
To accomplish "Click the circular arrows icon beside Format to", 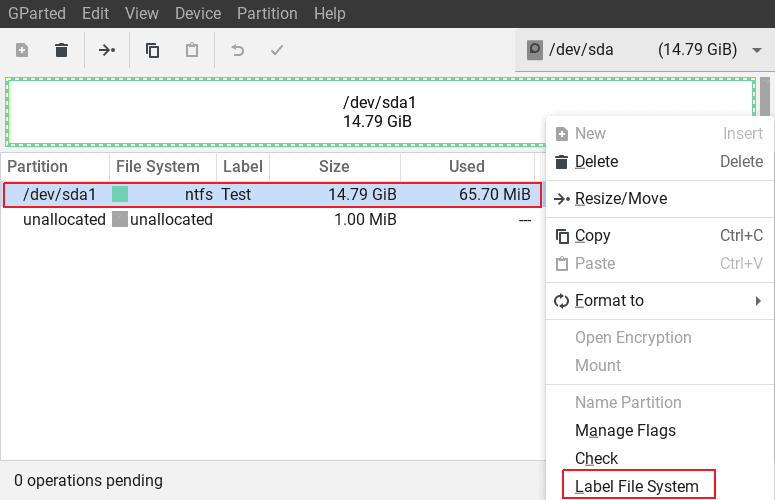I will tap(561, 301).
